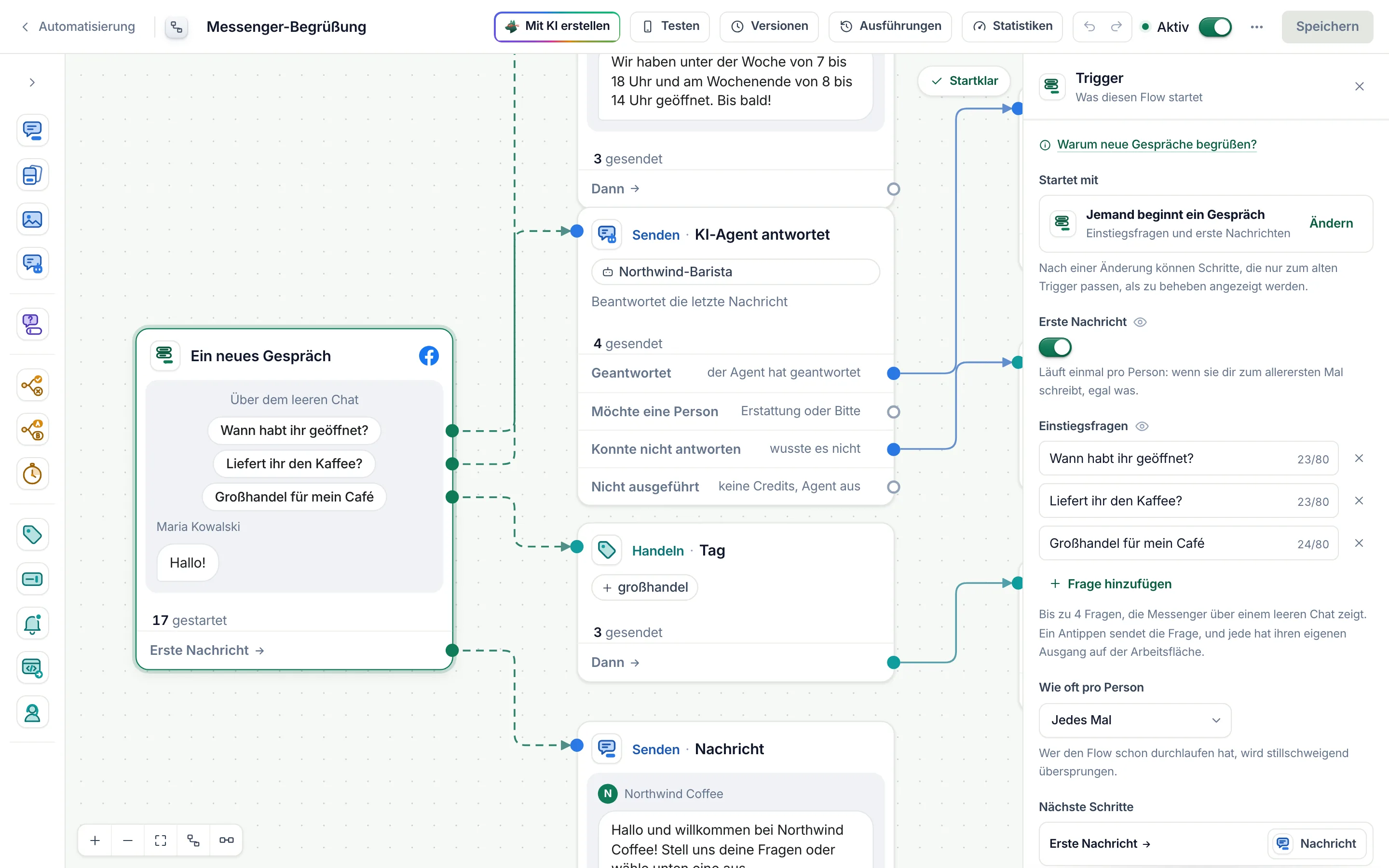Close the Trigger panel

(1359, 87)
